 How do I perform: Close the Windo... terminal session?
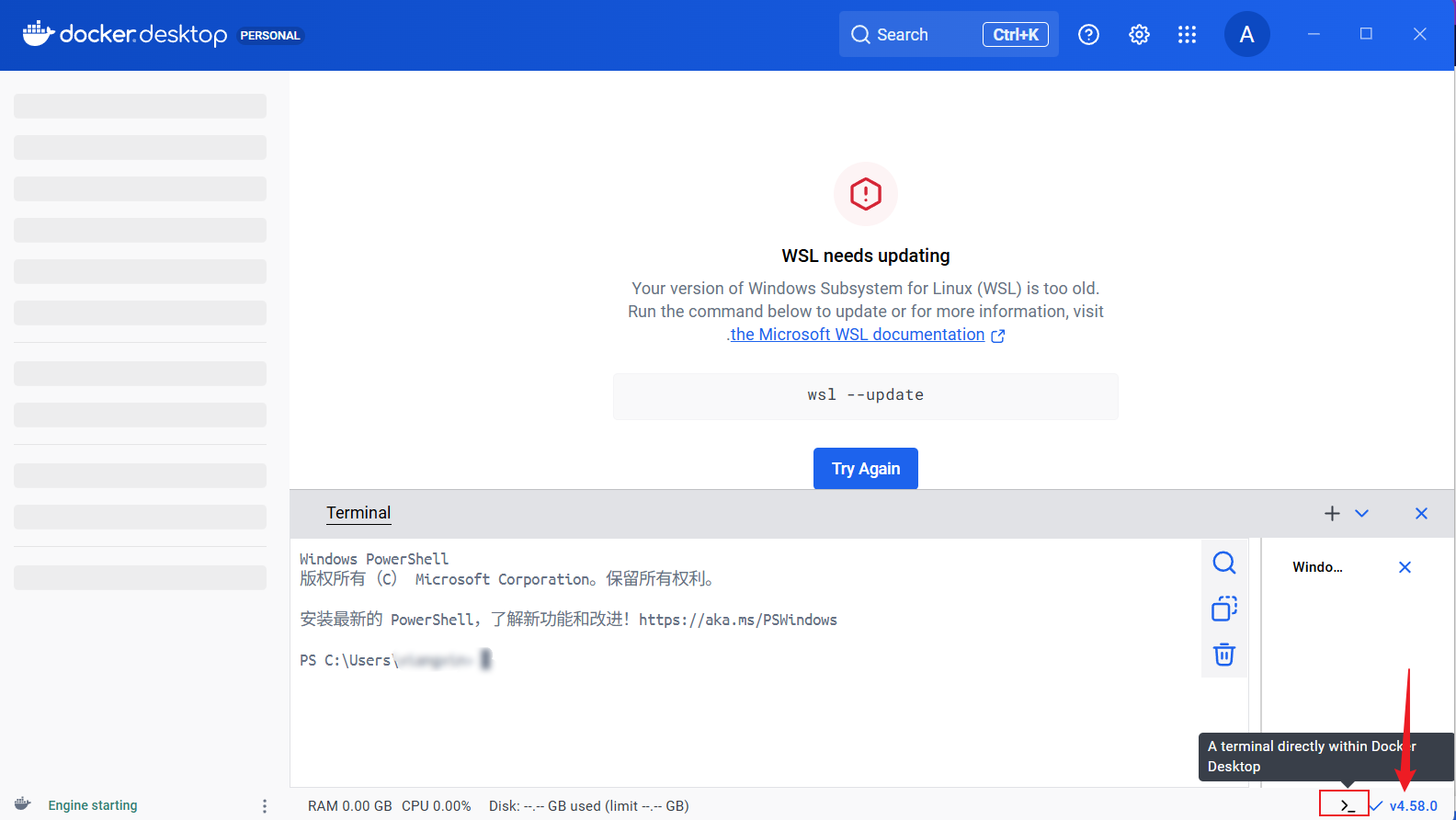point(1405,567)
